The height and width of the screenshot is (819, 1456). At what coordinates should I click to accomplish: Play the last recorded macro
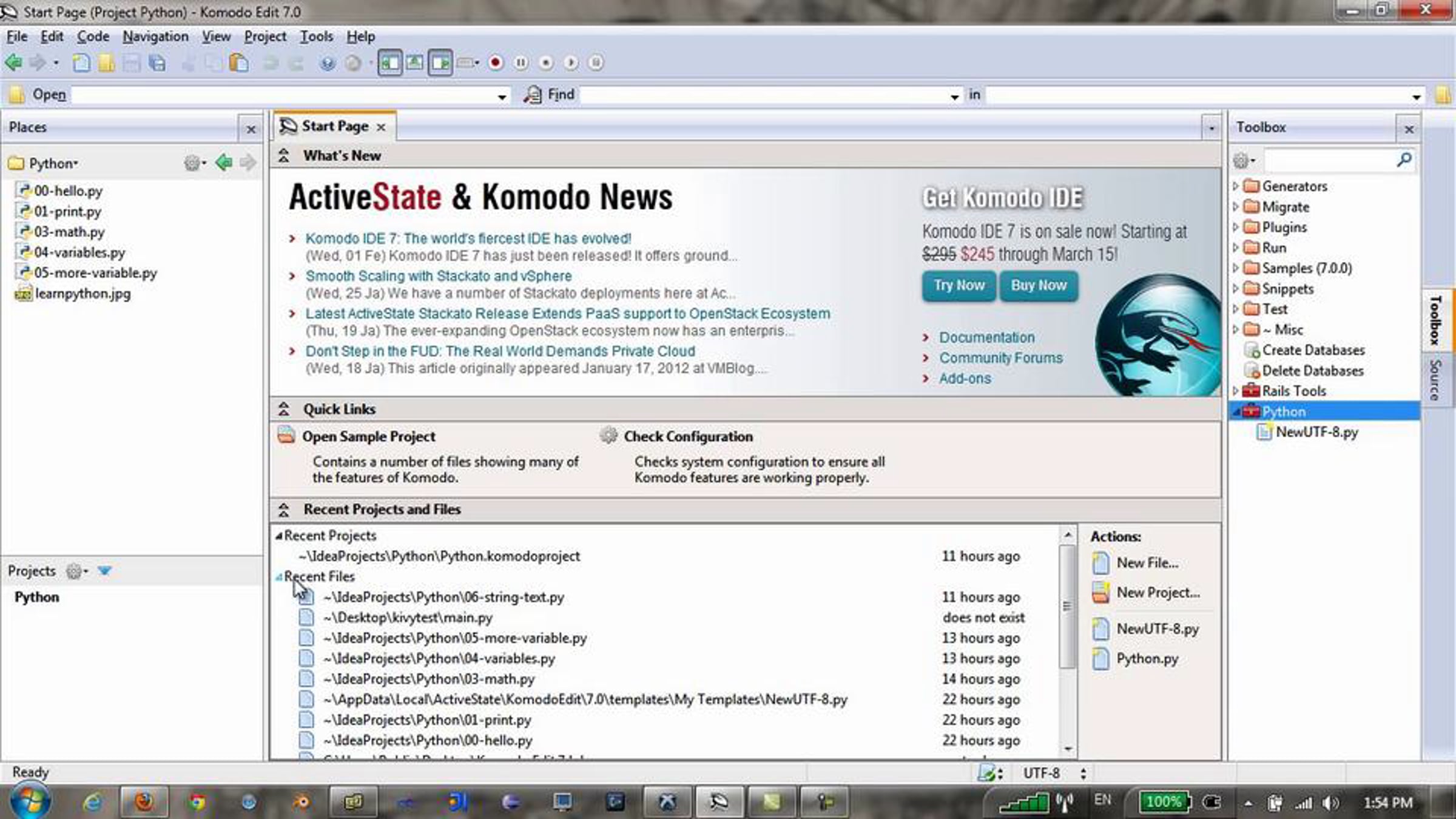[x=571, y=62]
